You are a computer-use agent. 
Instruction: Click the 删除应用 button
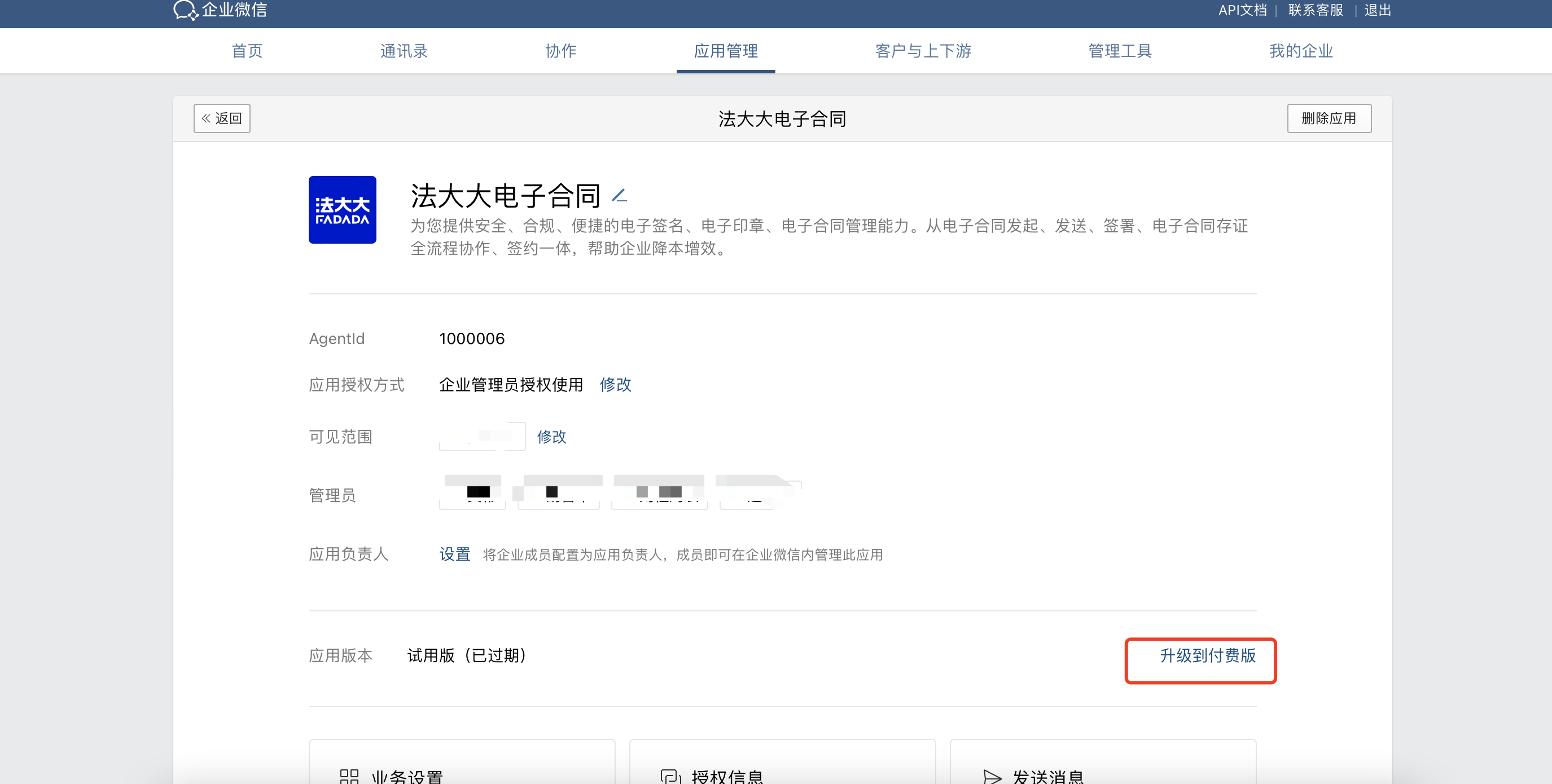[x=1329, y=118]
